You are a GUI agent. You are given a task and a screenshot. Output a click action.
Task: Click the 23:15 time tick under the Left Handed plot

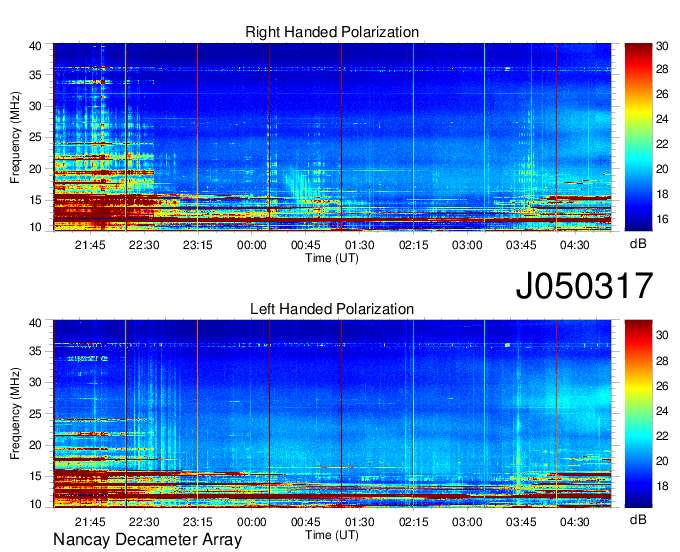pyautogui.click(x=198, y=522)
